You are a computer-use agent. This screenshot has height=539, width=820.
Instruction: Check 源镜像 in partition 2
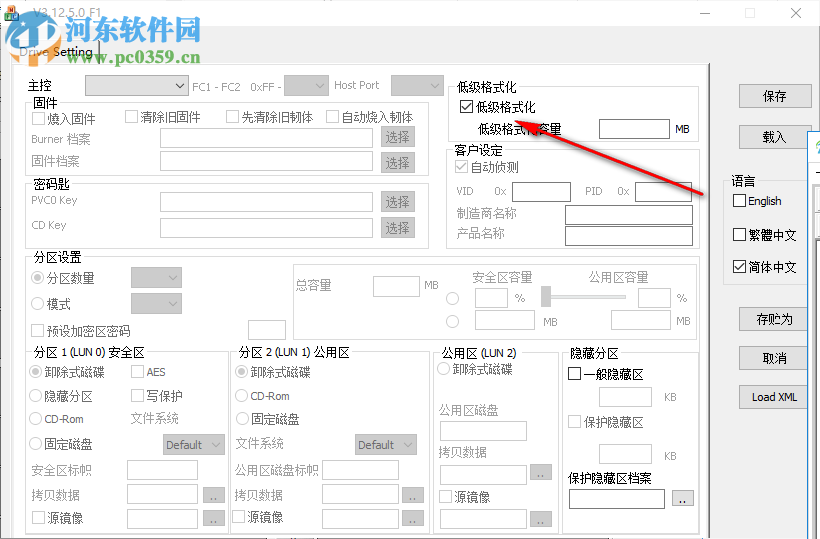click(238, 517)
